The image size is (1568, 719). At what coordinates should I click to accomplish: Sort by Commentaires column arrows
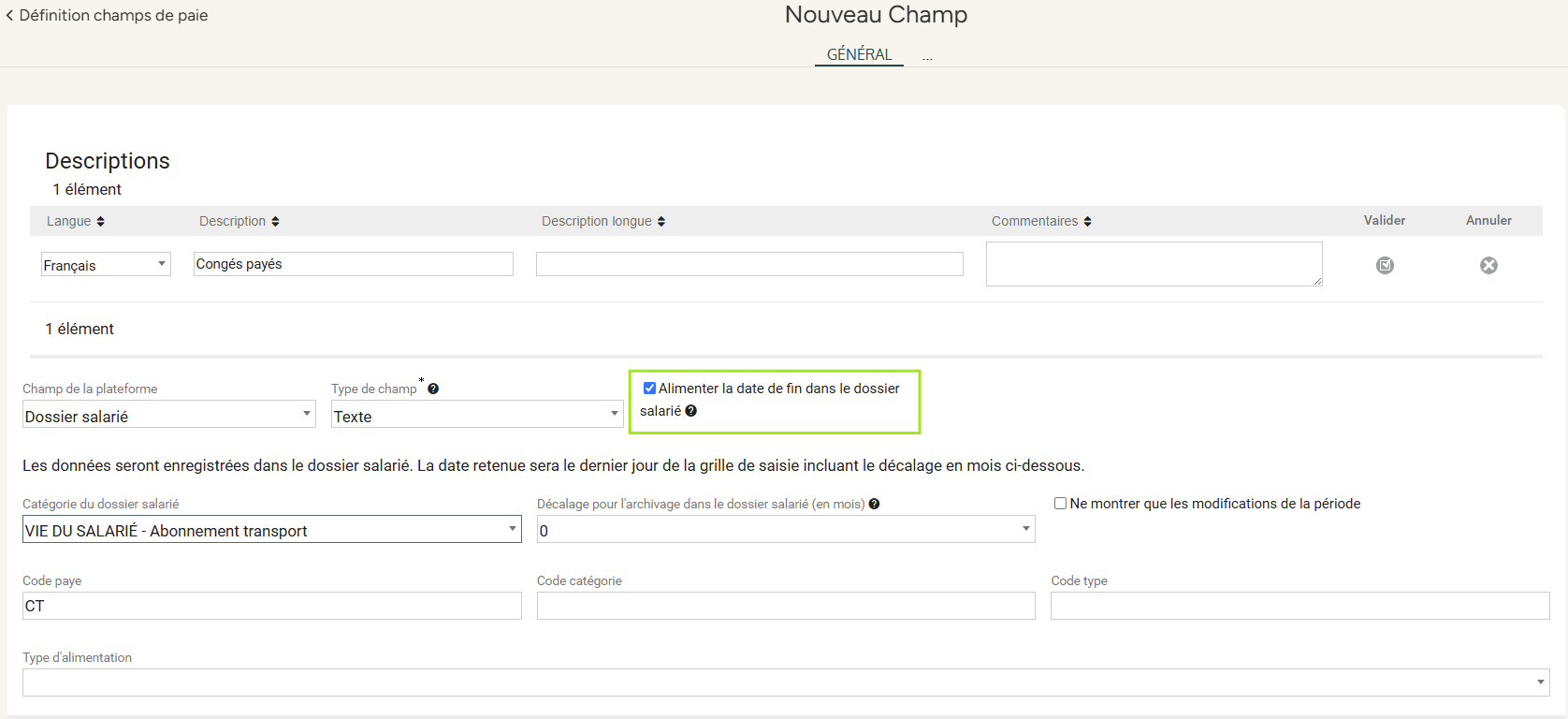(1087, 222)
